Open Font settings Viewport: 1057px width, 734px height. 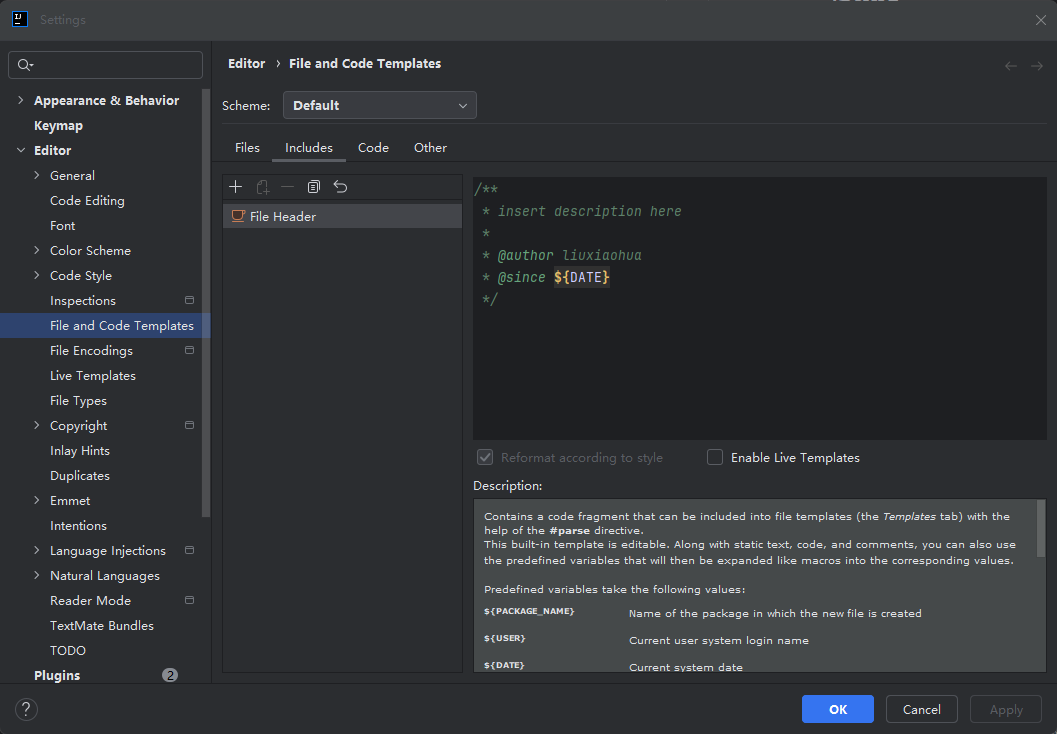(63, 225)
